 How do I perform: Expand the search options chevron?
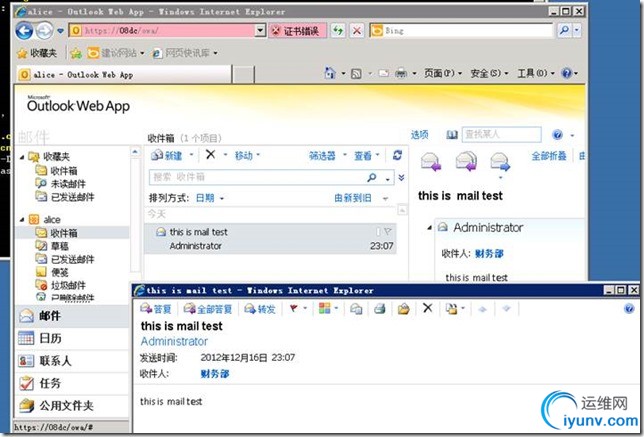tap(401, 177)
